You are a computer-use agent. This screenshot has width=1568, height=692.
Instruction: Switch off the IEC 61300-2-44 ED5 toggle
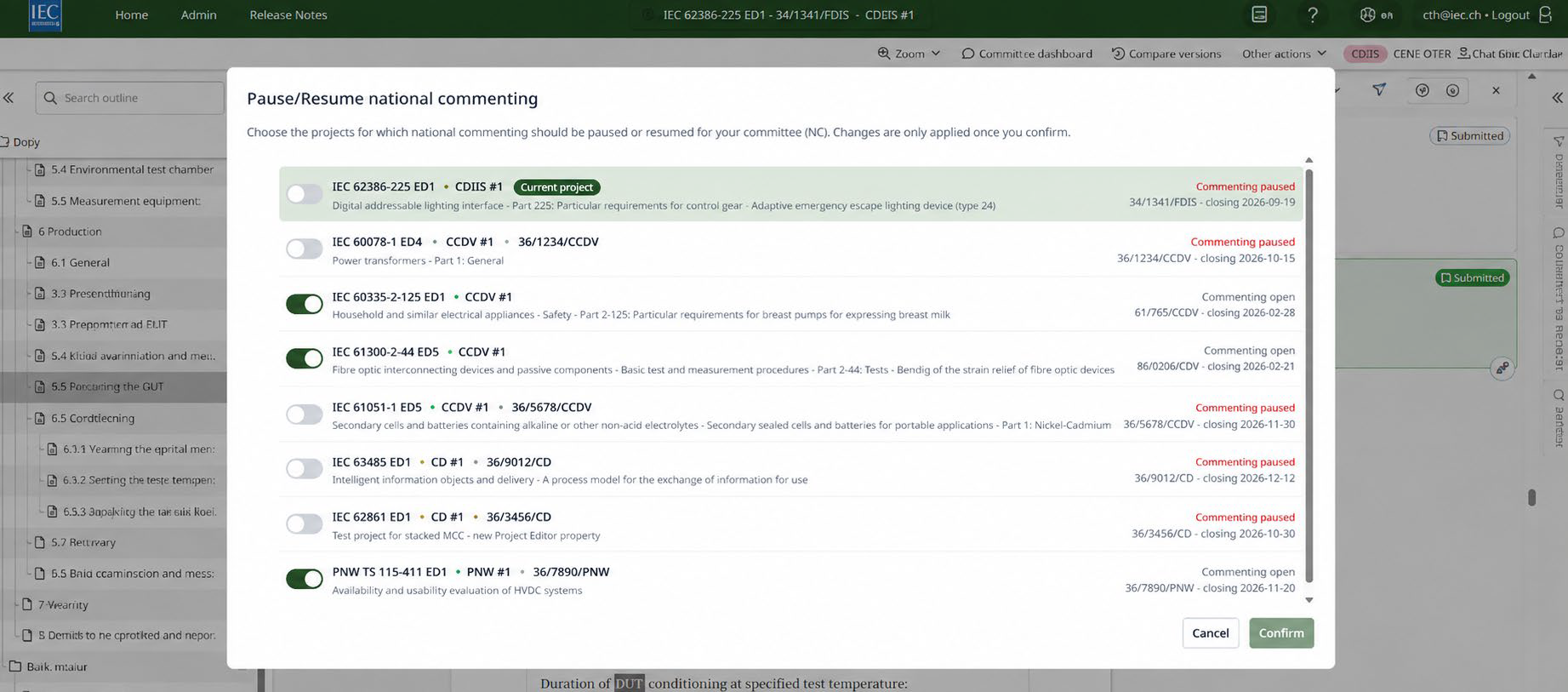(x=304, y=358)
